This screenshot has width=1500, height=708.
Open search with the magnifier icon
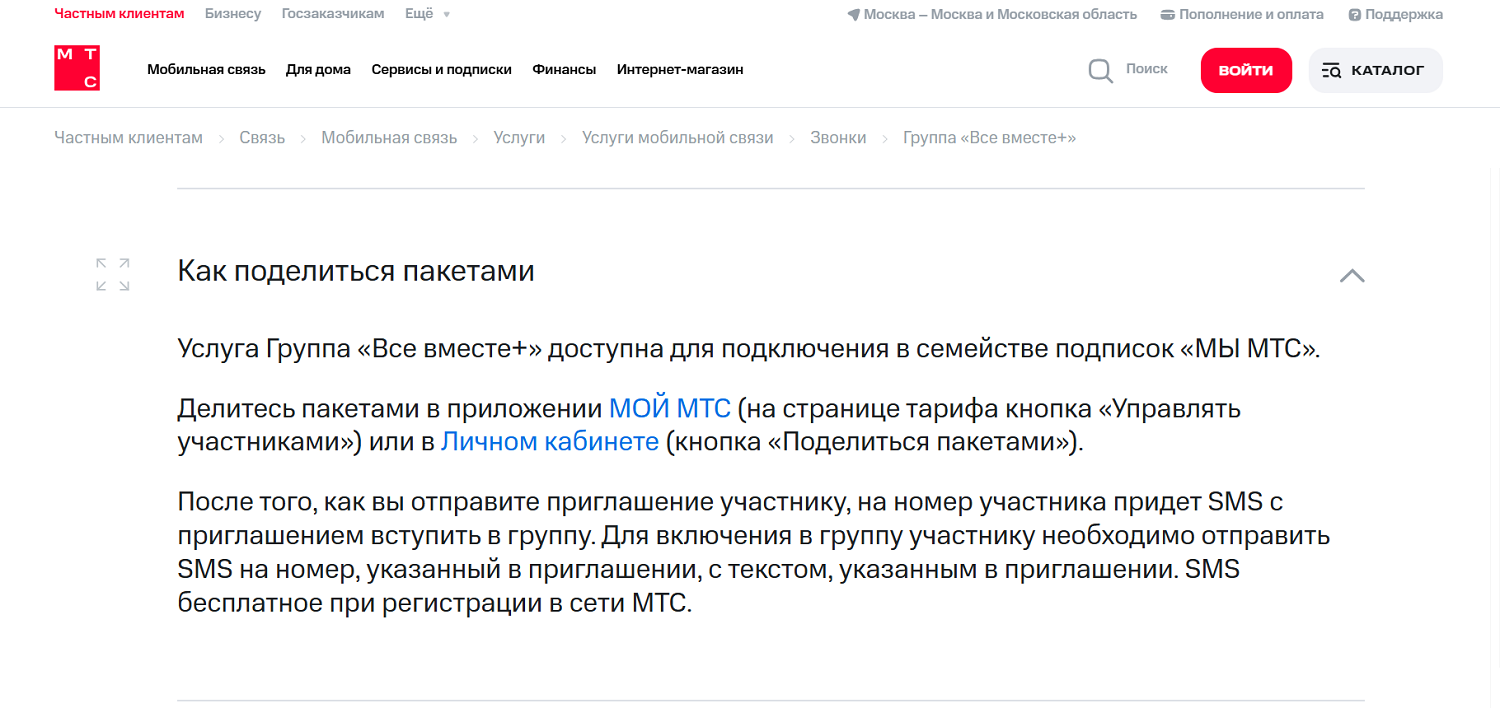1100,70
